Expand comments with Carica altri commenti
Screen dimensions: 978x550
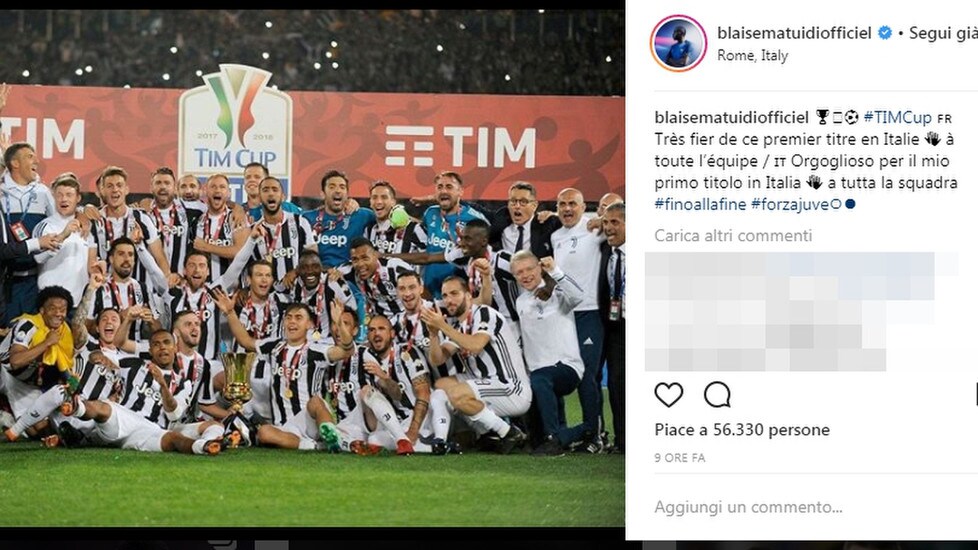[x=733, y=236]
